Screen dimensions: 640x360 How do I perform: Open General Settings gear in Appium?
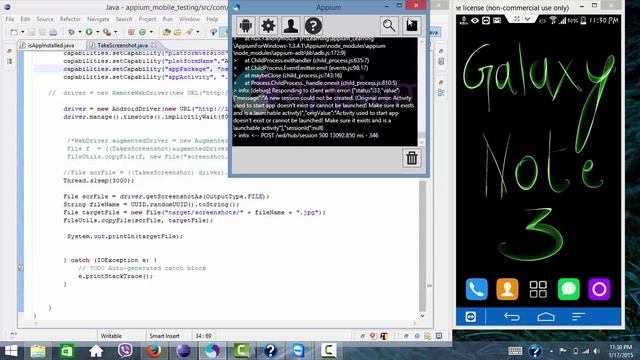268,26
